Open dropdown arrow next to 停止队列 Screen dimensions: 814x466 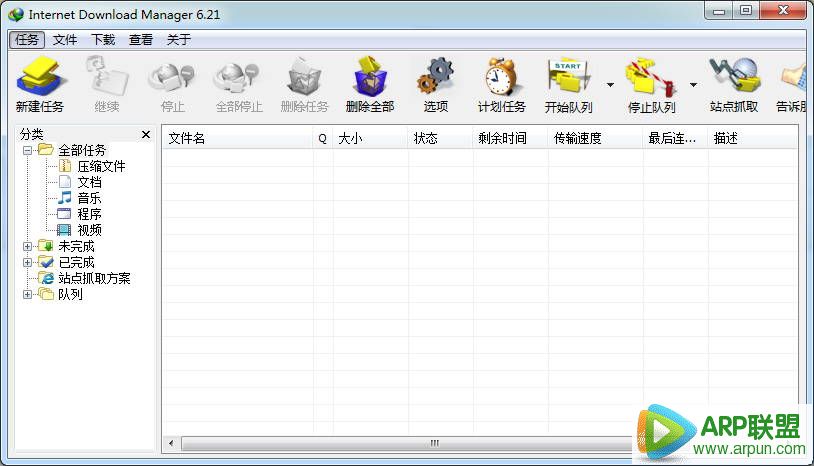pyautogui.click(x=694, y=85)
